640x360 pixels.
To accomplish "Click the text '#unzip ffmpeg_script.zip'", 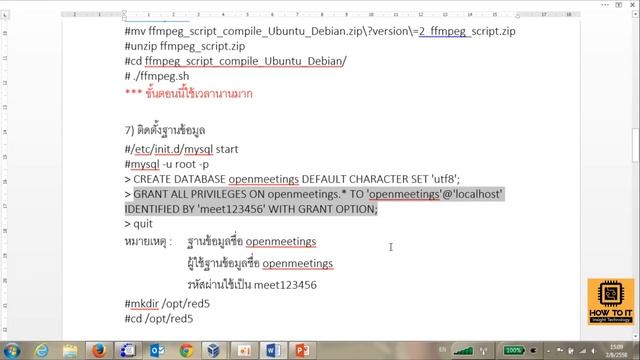I will coord(185,46).
